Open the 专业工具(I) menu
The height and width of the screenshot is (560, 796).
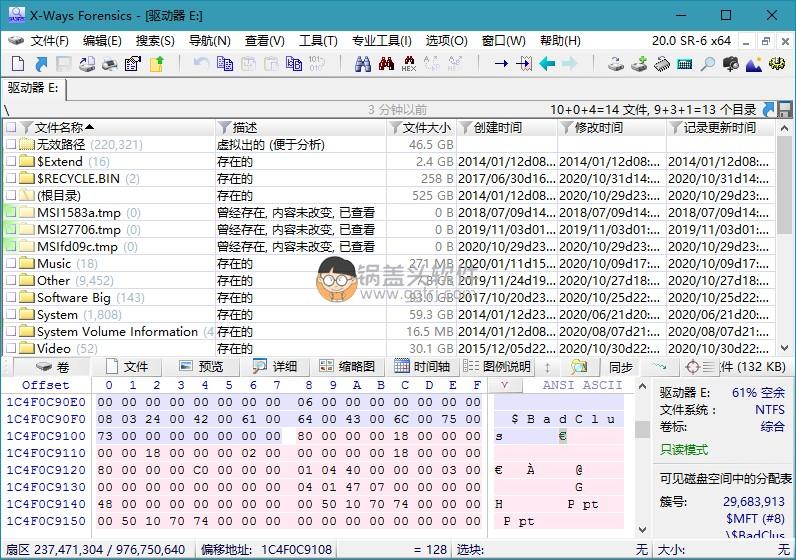click(382, 41)
